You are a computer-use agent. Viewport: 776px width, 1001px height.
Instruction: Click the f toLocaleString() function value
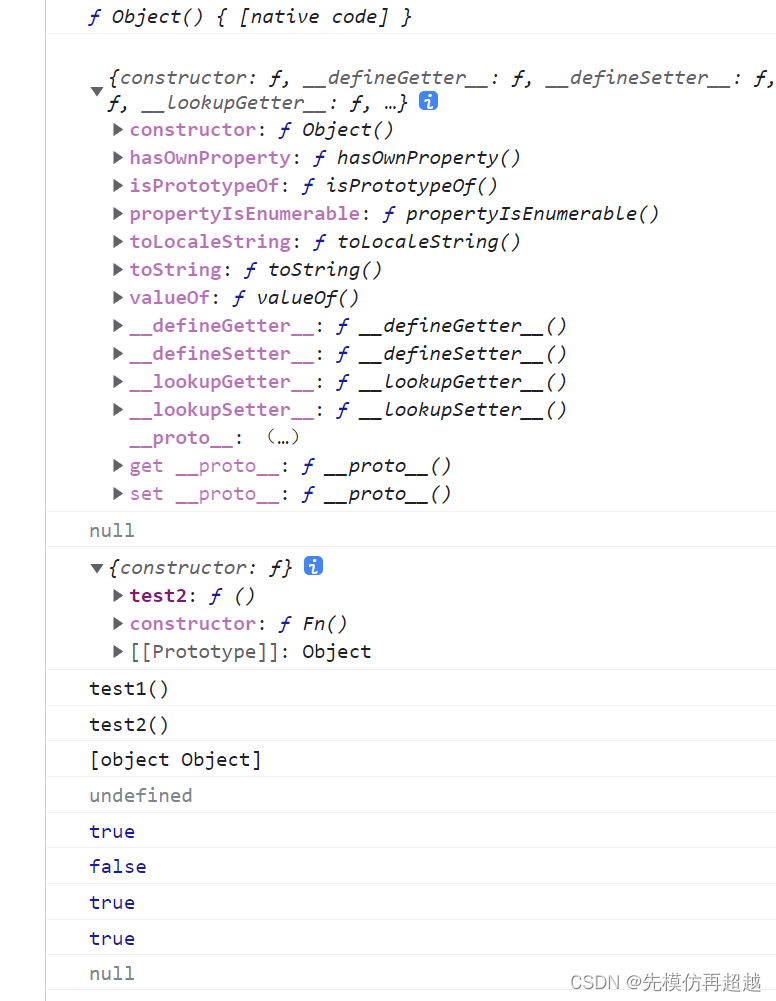click(x=417, y=242)
